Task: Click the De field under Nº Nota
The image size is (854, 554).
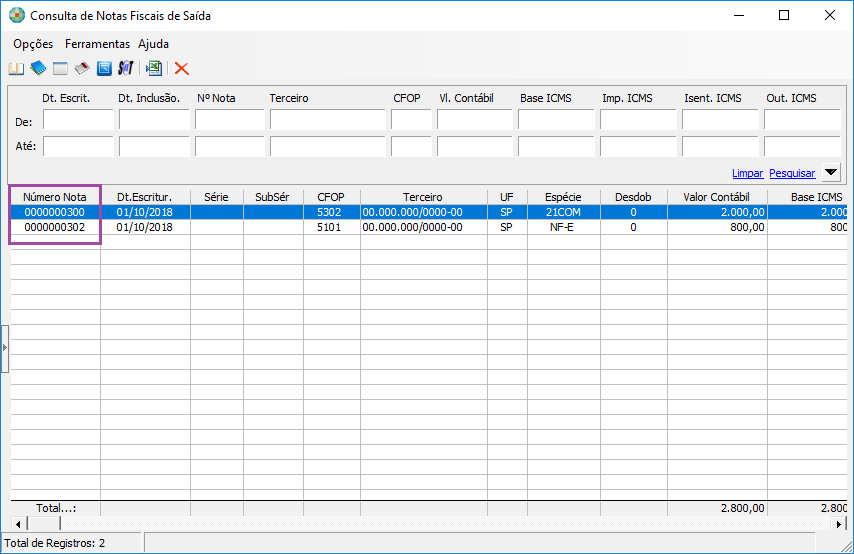Action: point(229,121)
